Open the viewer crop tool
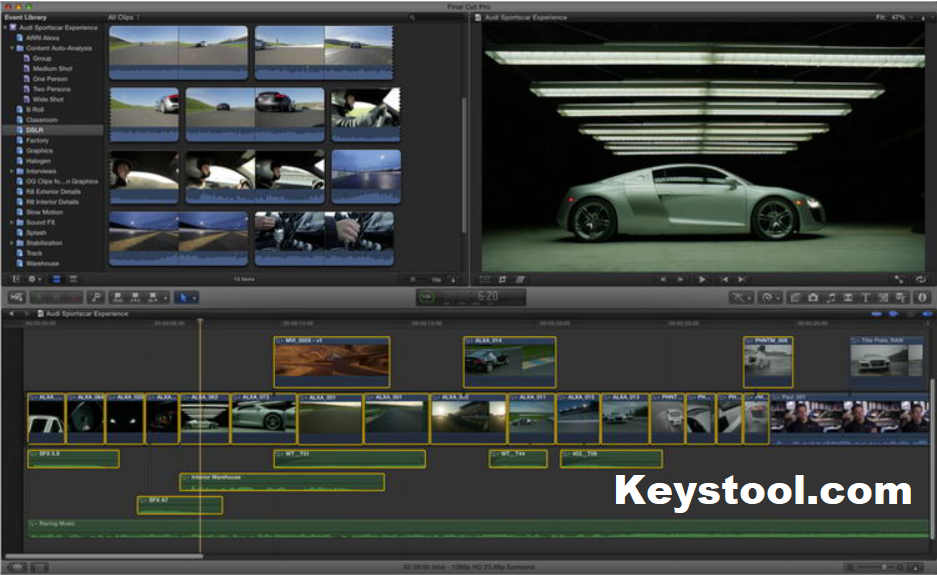Screen dimensions: 937x575 pyautogui.click(x=503, y=279)
